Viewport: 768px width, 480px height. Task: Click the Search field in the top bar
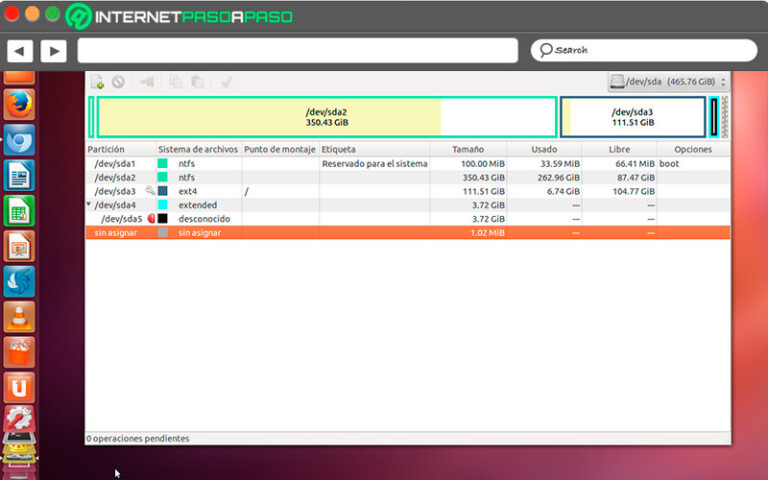[x=643, y=50]
